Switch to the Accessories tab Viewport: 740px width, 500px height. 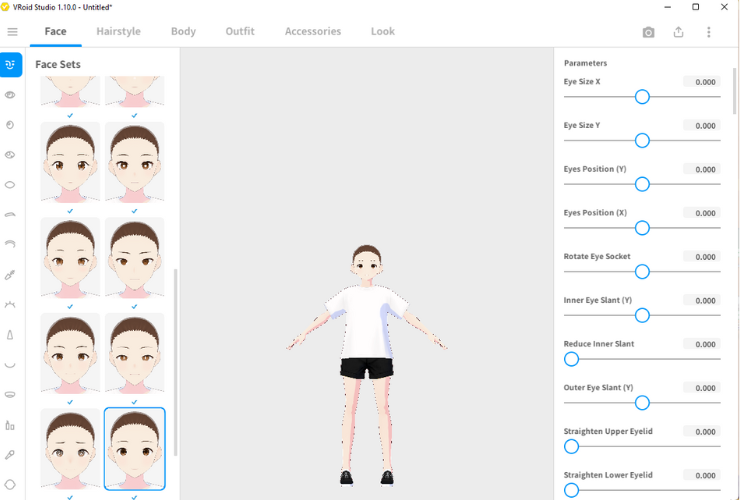tap(313, 31)
